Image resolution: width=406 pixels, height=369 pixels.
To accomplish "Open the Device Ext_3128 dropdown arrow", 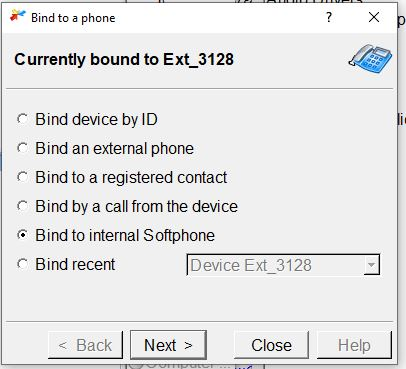I will pos(371,265).
